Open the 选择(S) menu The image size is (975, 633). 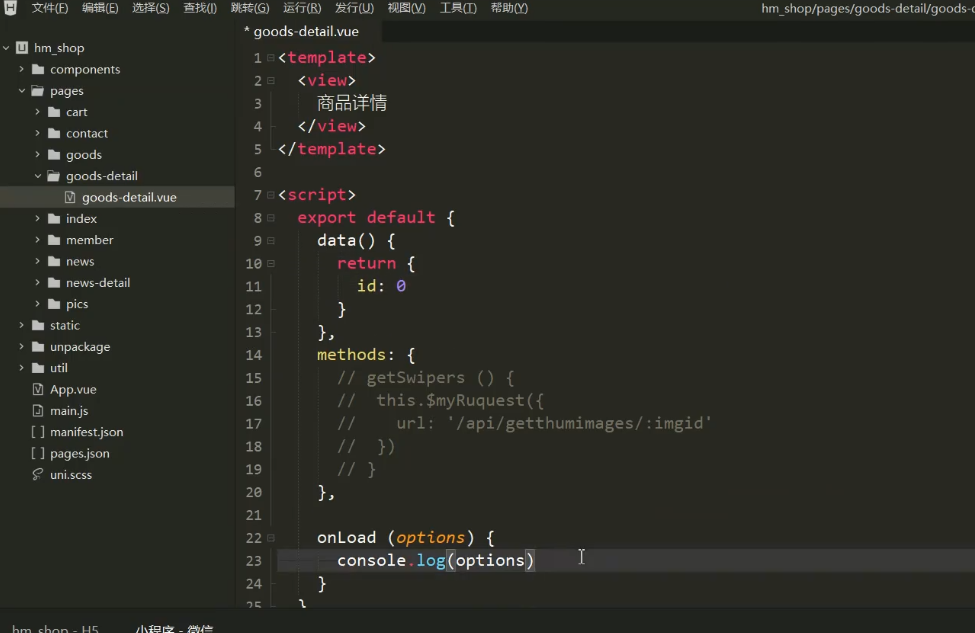[150, 8]
